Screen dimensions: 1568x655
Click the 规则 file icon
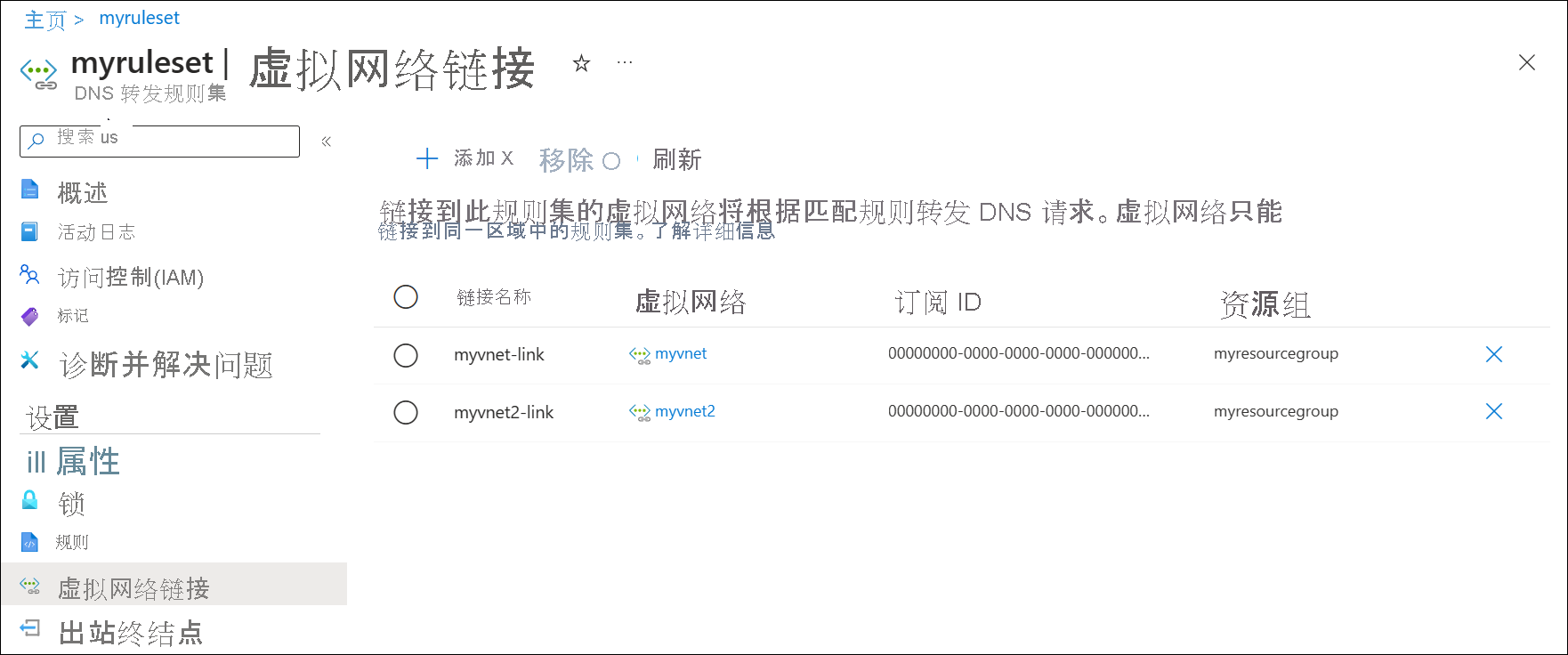pyautogui.click(x=29, y=542)
